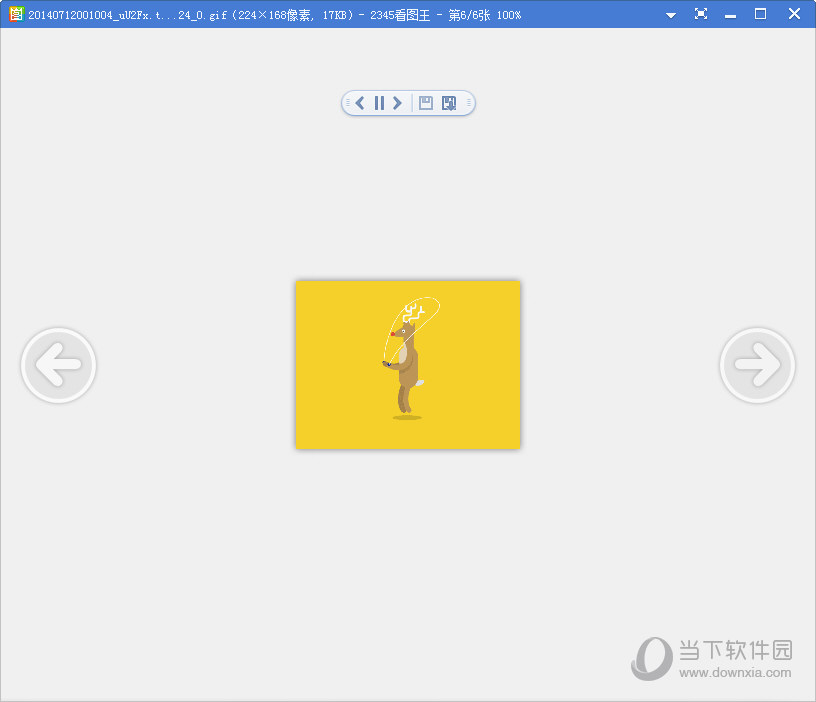Select the pause button between frame arrows
The height and width of the screenshot is (702, 816).
[x=380, y=103]
